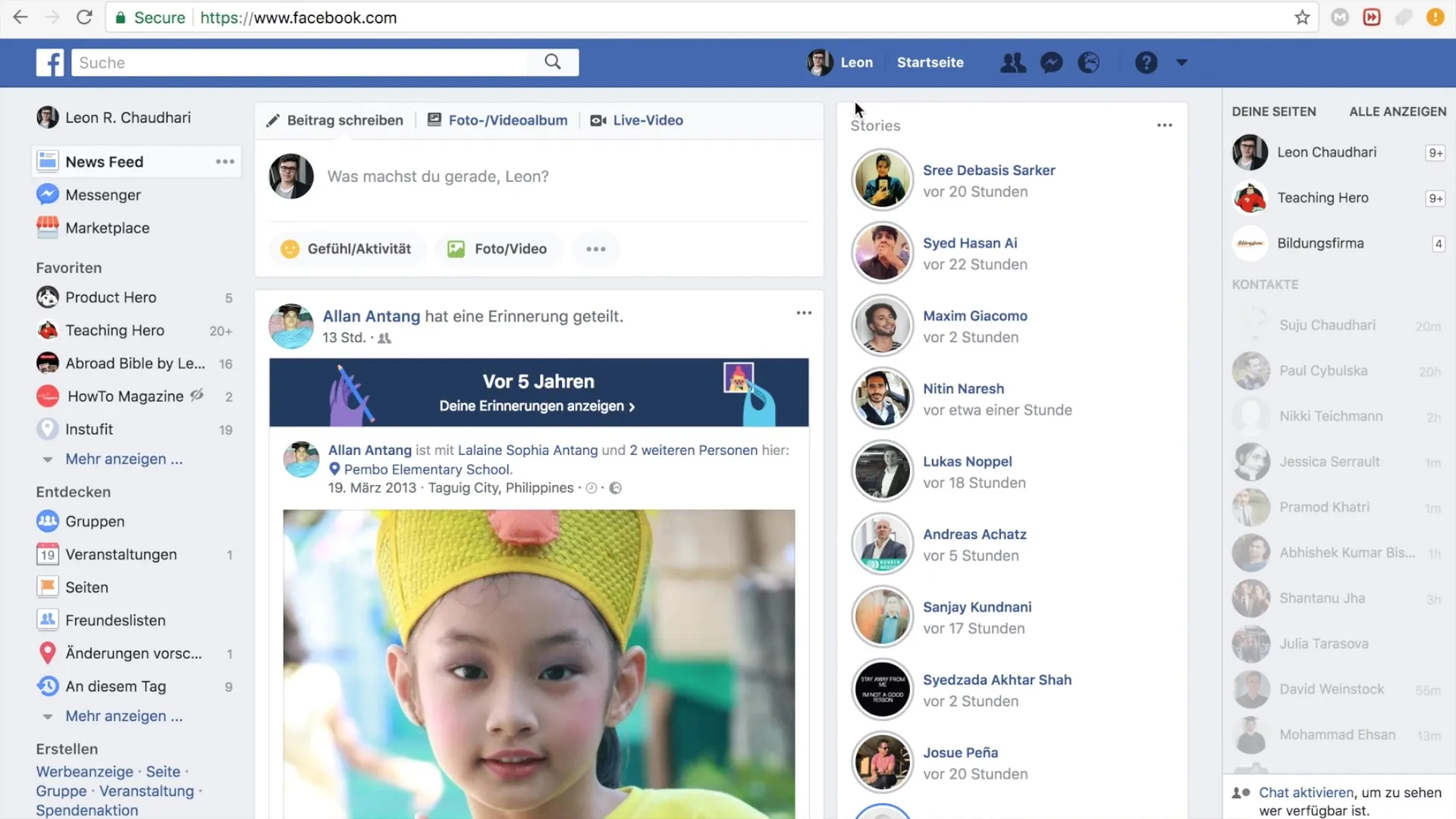The image size is (1456, 819).
Task: Click Werbeanzeige create link
Action: [84, 771]
